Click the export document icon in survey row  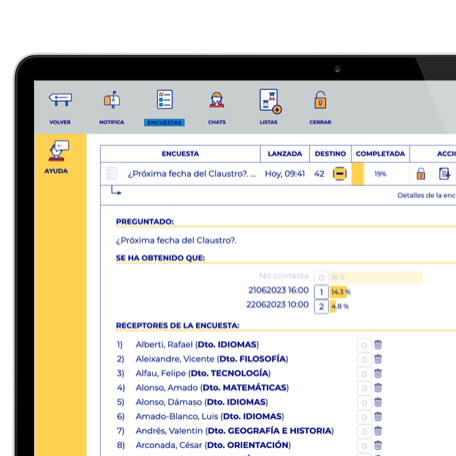[444, 174]
